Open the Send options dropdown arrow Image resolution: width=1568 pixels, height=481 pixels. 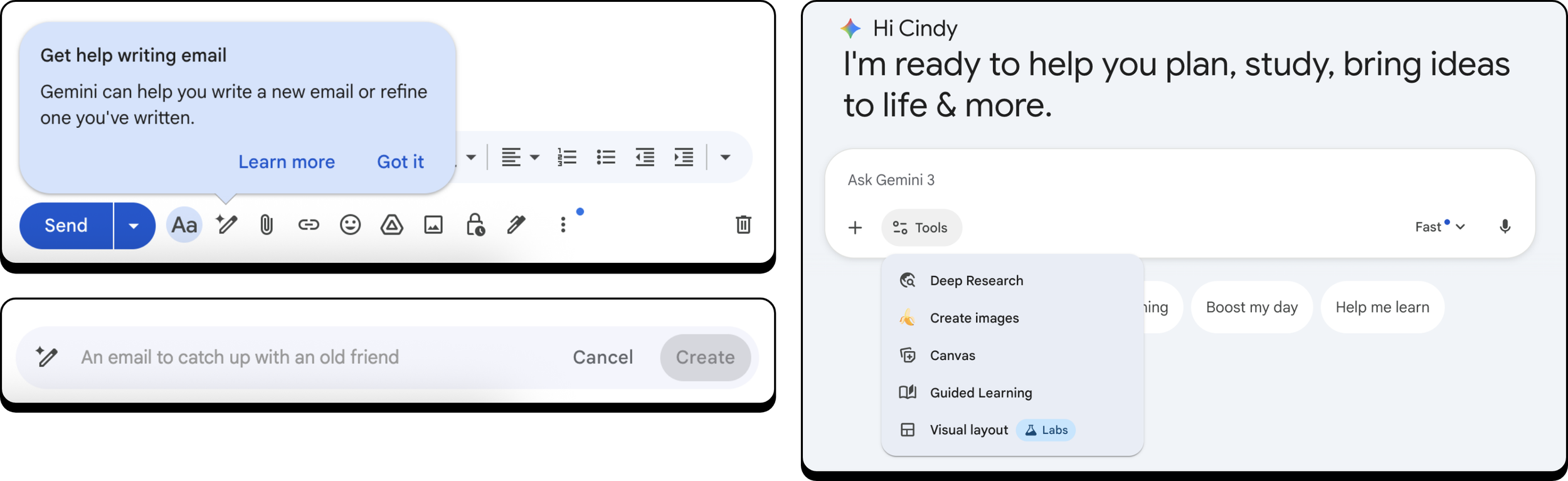coord(134,226)
